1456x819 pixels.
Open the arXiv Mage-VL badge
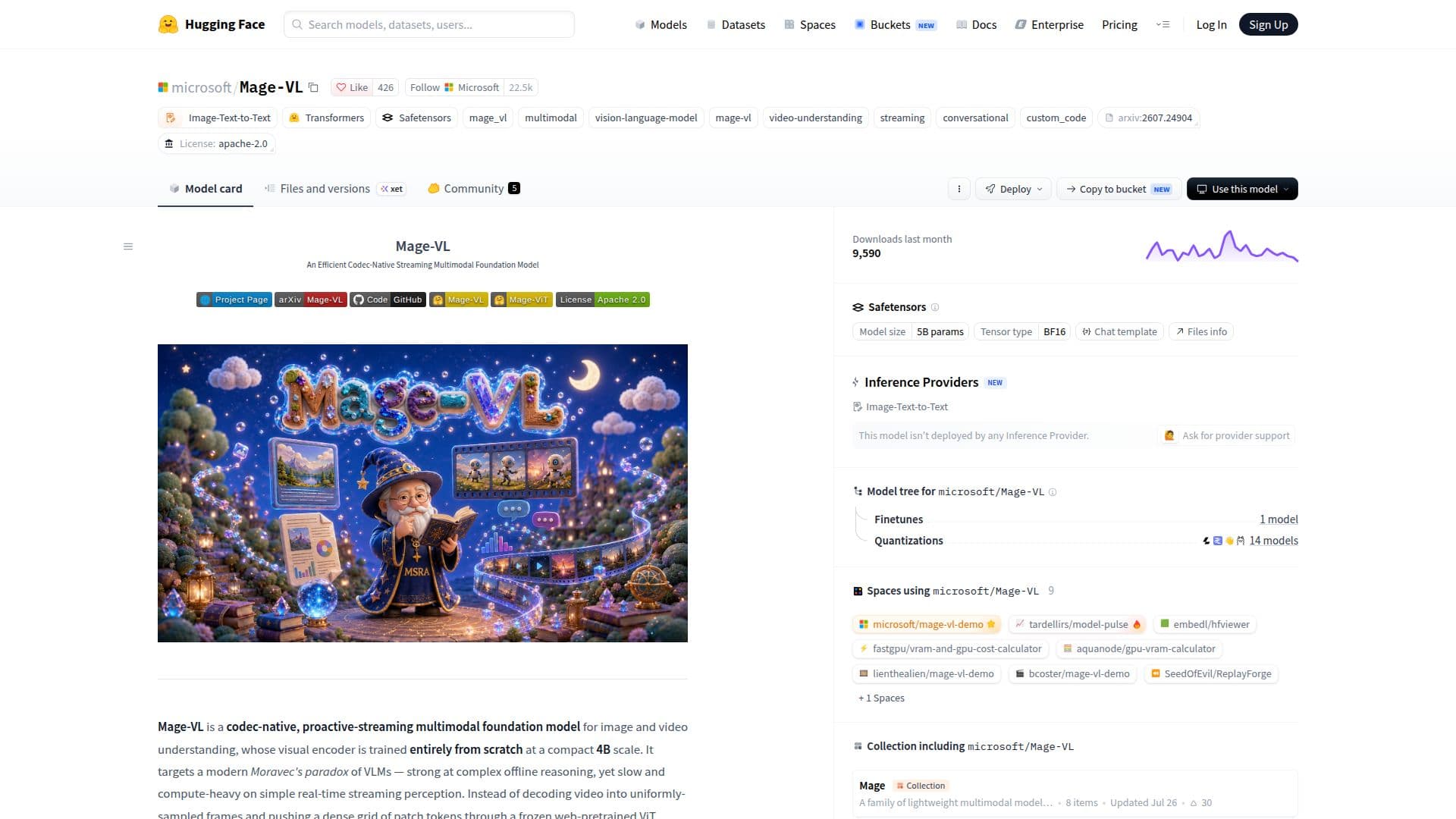click(x=311, y=300)
